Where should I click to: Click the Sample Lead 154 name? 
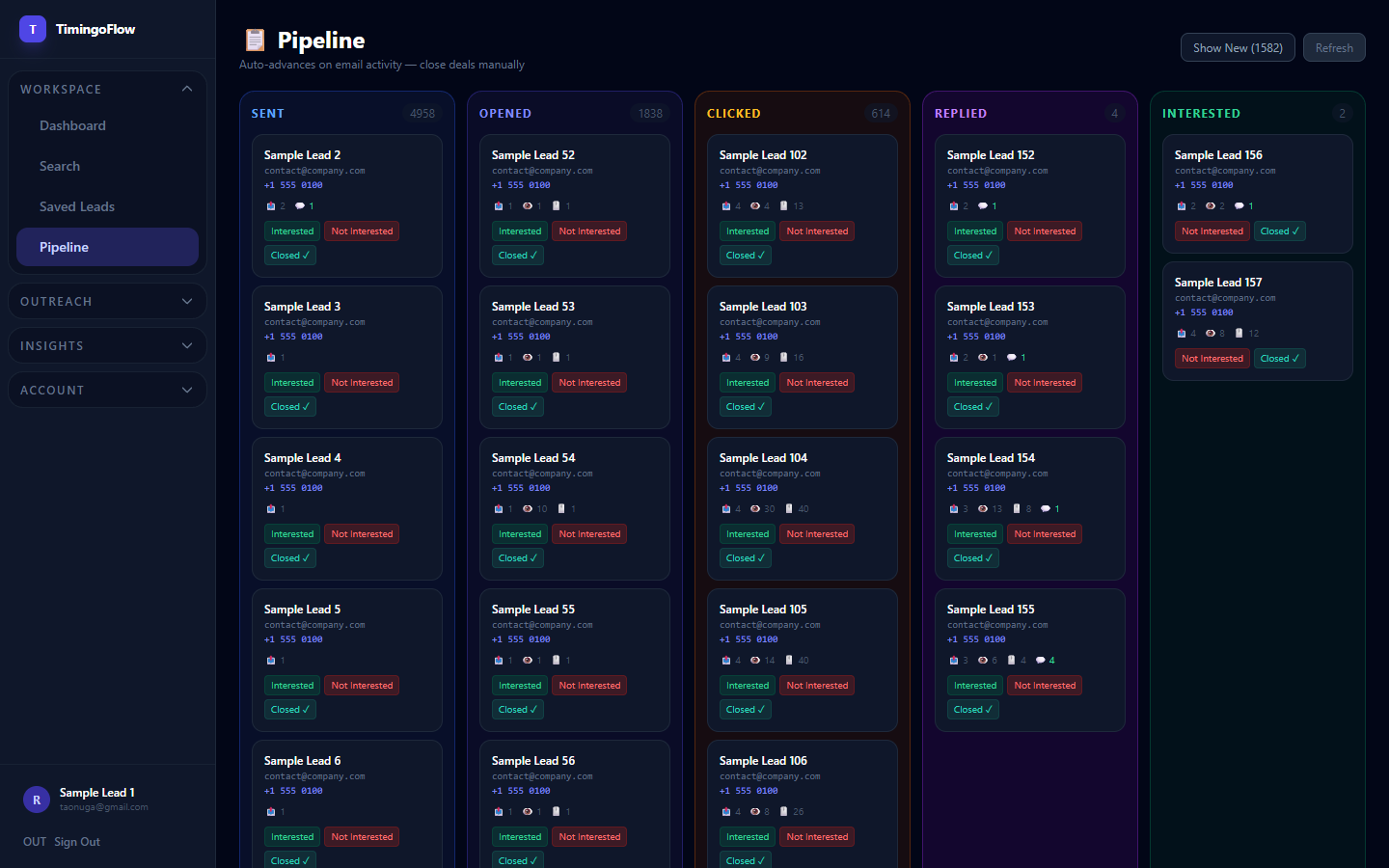[991, 458]
